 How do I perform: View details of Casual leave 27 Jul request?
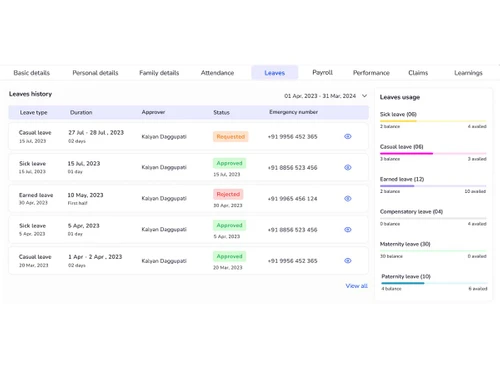tap(348, 136)
